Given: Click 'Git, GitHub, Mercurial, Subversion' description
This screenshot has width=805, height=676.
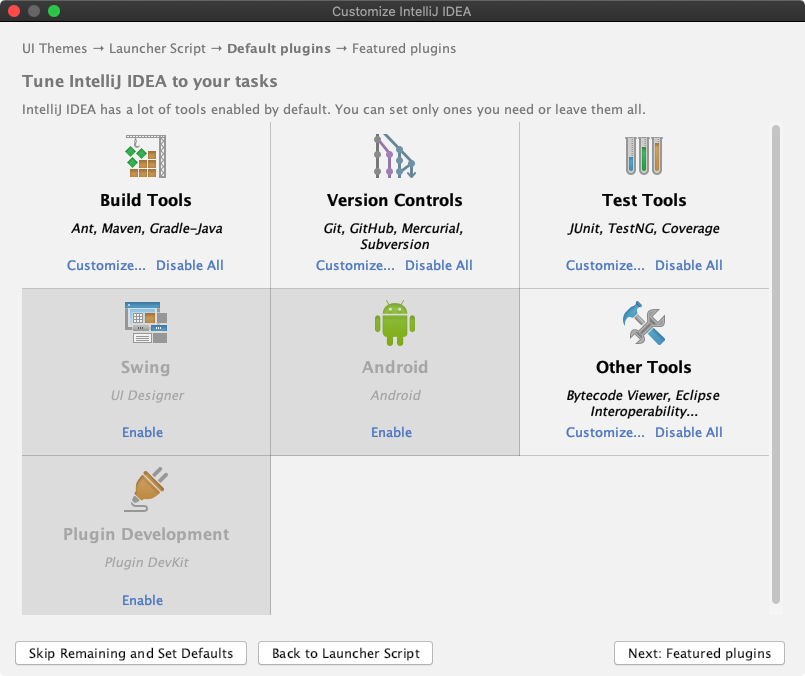Looking at the screenshot, I should [x=394, y=236].
